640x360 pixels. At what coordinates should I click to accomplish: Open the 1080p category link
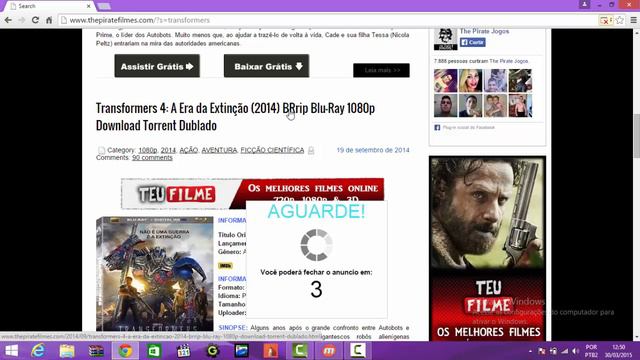click(148, 150)
